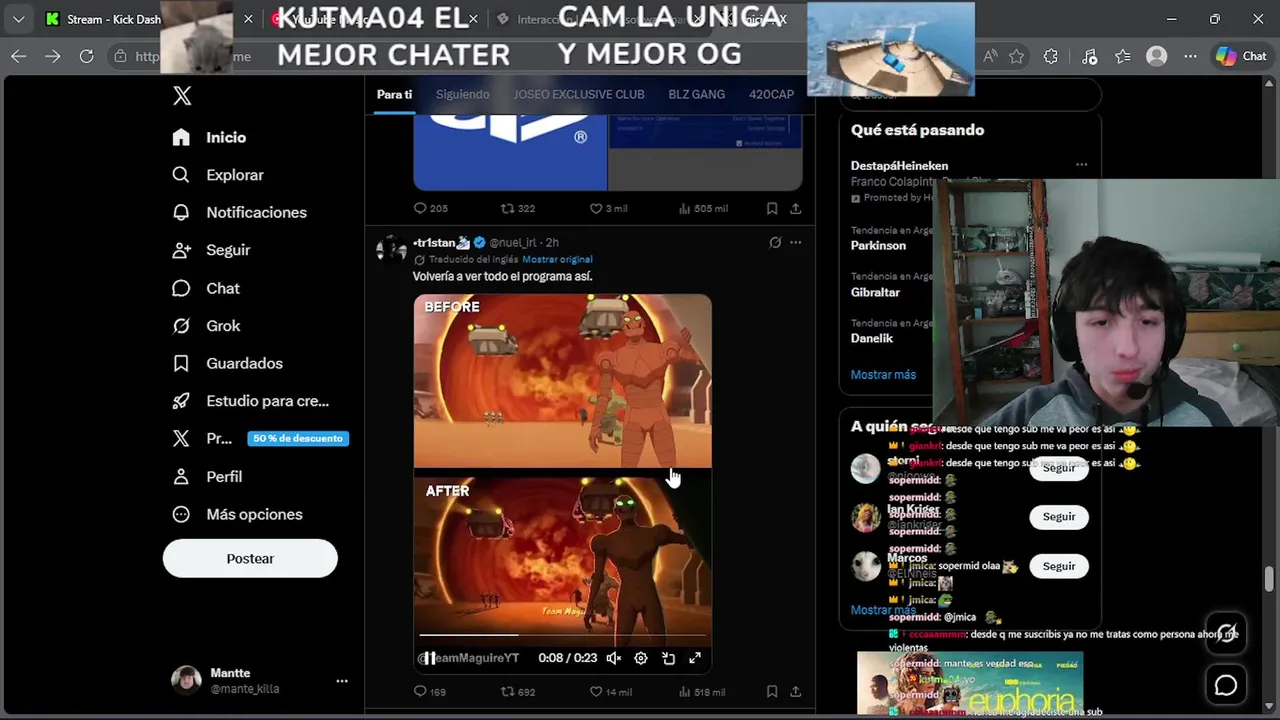This screenshot has width=1280, height=720.
Task: Click the Mostrar original link
Action: pos(557,260)
